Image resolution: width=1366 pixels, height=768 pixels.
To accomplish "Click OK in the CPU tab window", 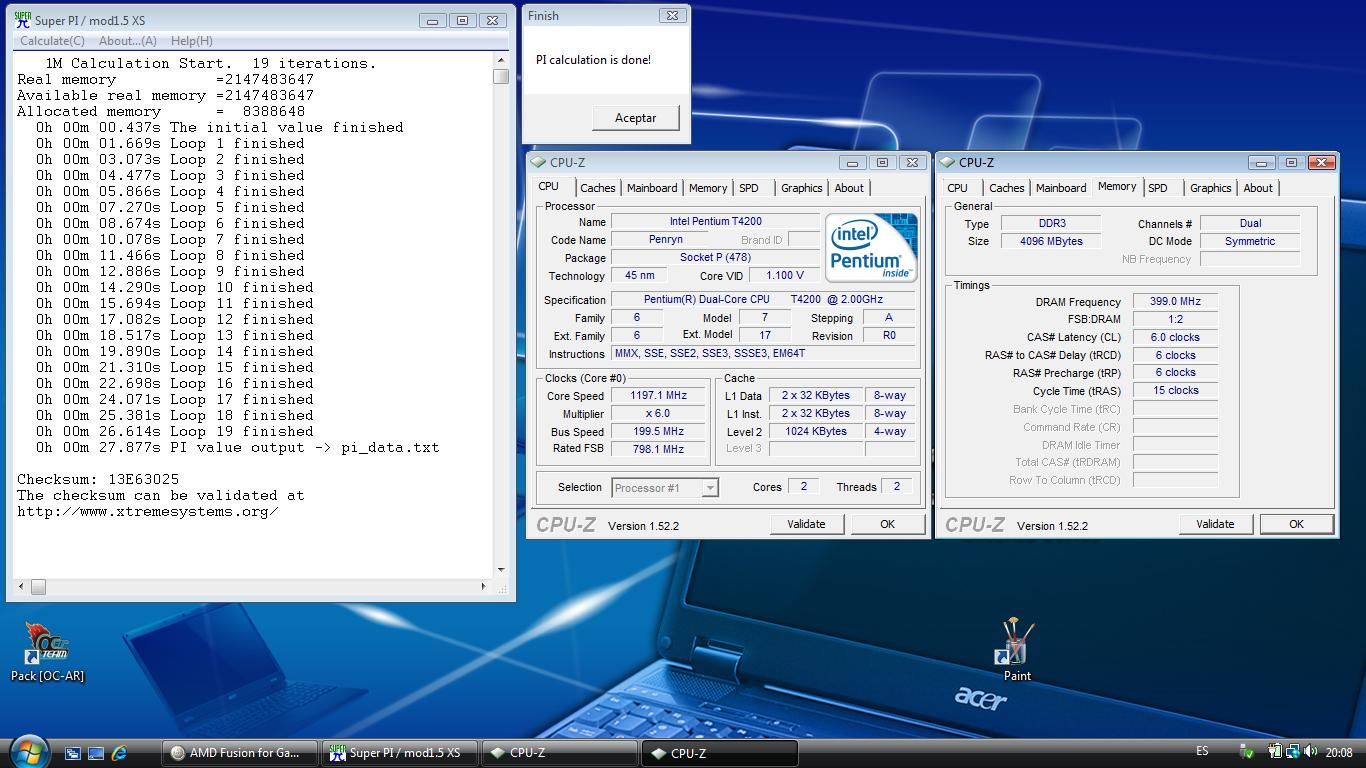I will [887, 524].
